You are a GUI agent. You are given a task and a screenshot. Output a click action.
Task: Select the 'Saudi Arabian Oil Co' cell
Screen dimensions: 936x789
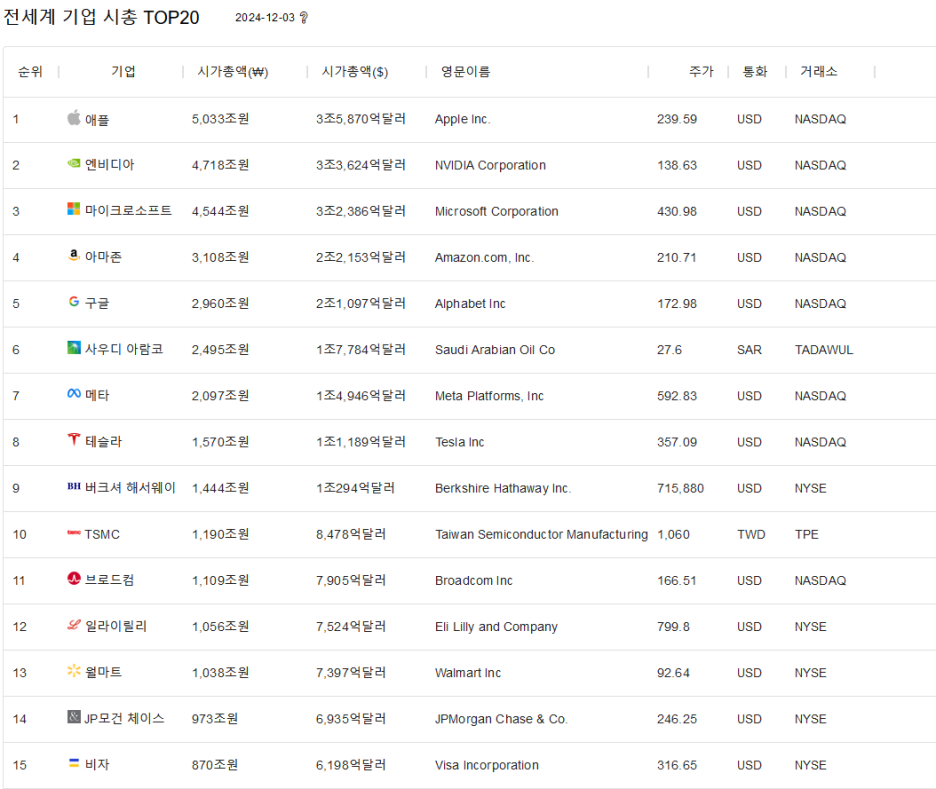(495, 350)
